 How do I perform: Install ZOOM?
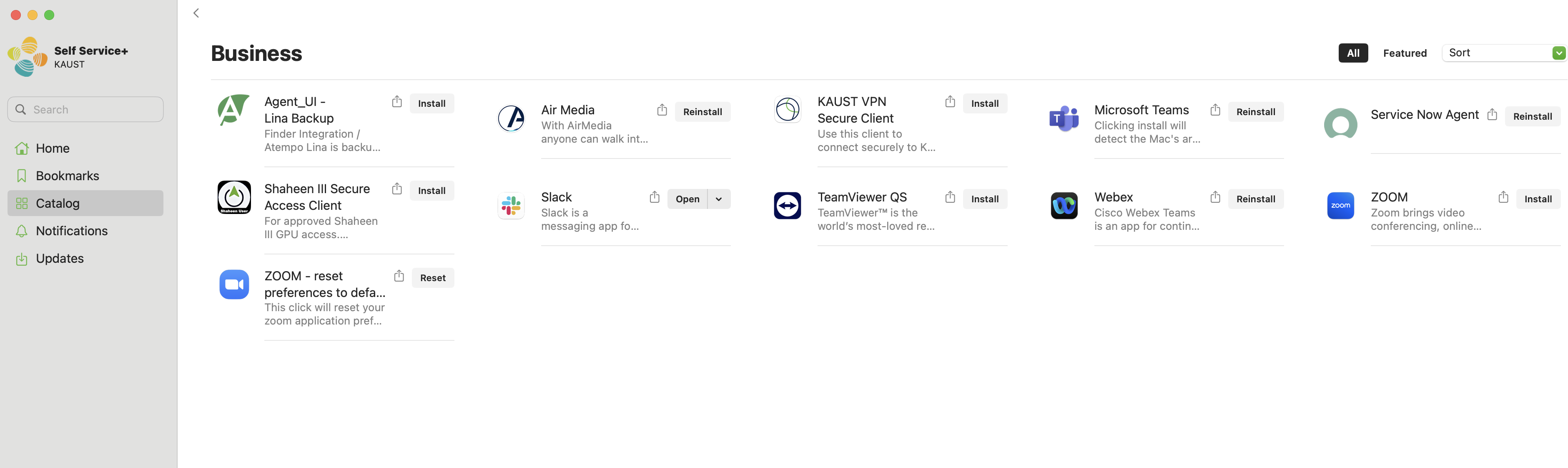[1538, 199]
